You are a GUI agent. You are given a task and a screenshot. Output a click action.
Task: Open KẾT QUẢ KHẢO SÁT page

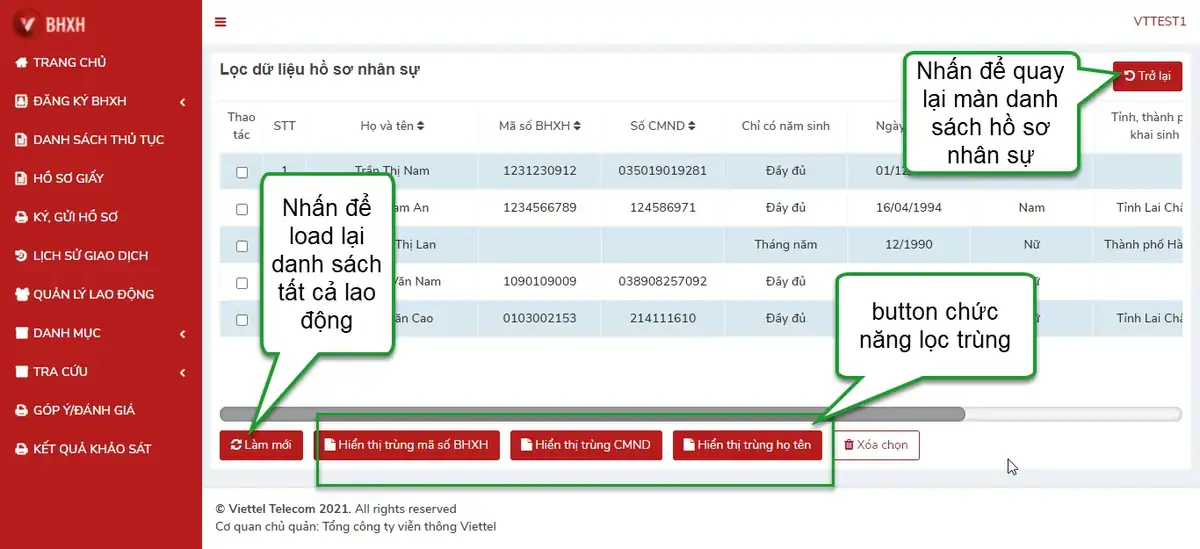(x=92, y=449)
